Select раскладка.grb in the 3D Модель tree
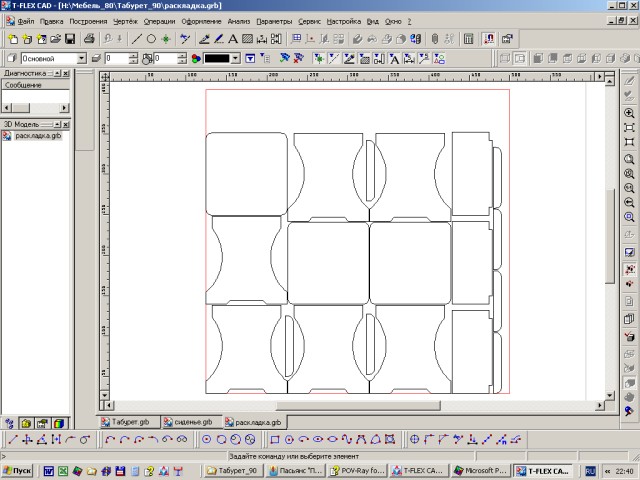 38,136
